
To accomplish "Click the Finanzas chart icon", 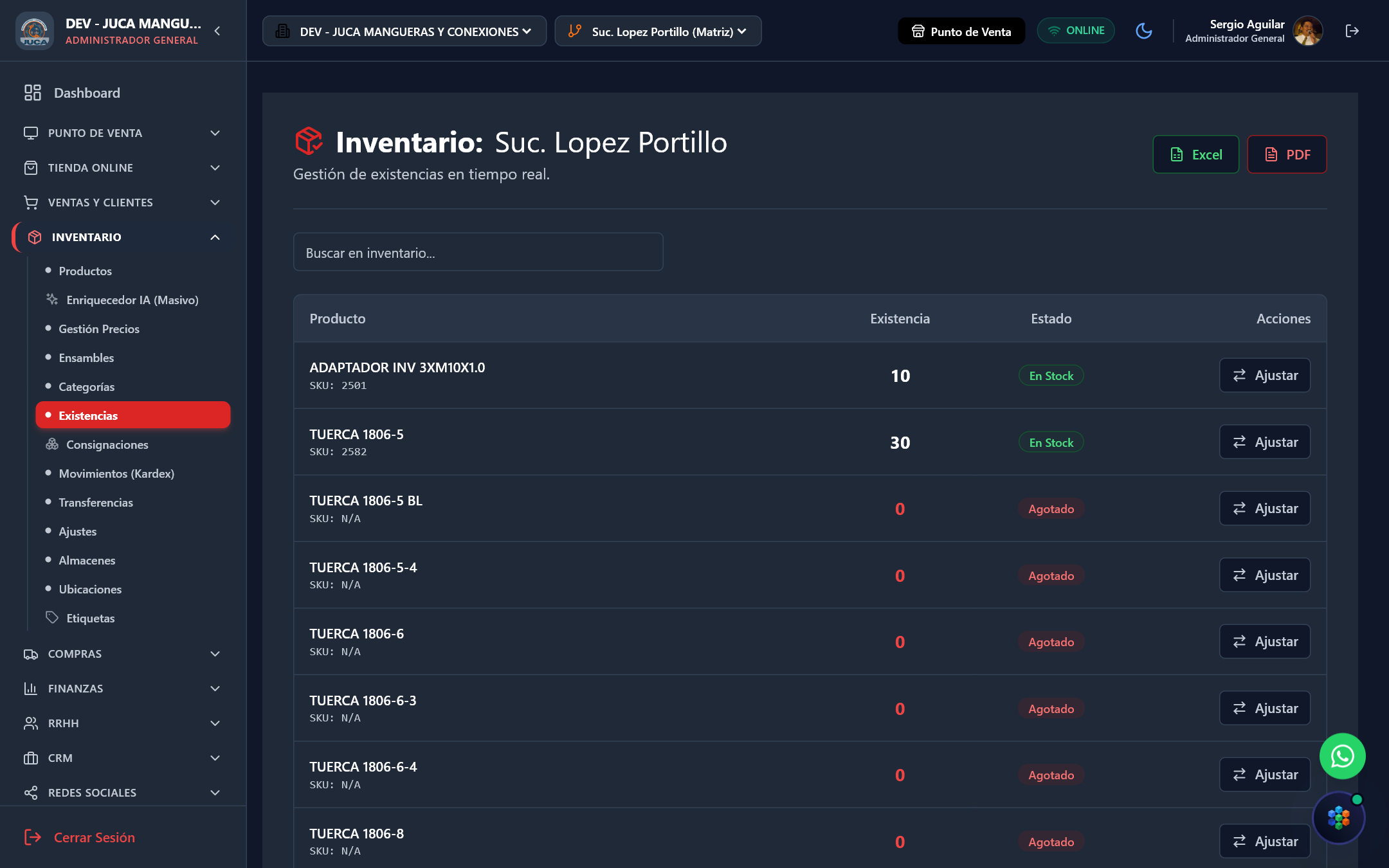I will pos(31,689).
